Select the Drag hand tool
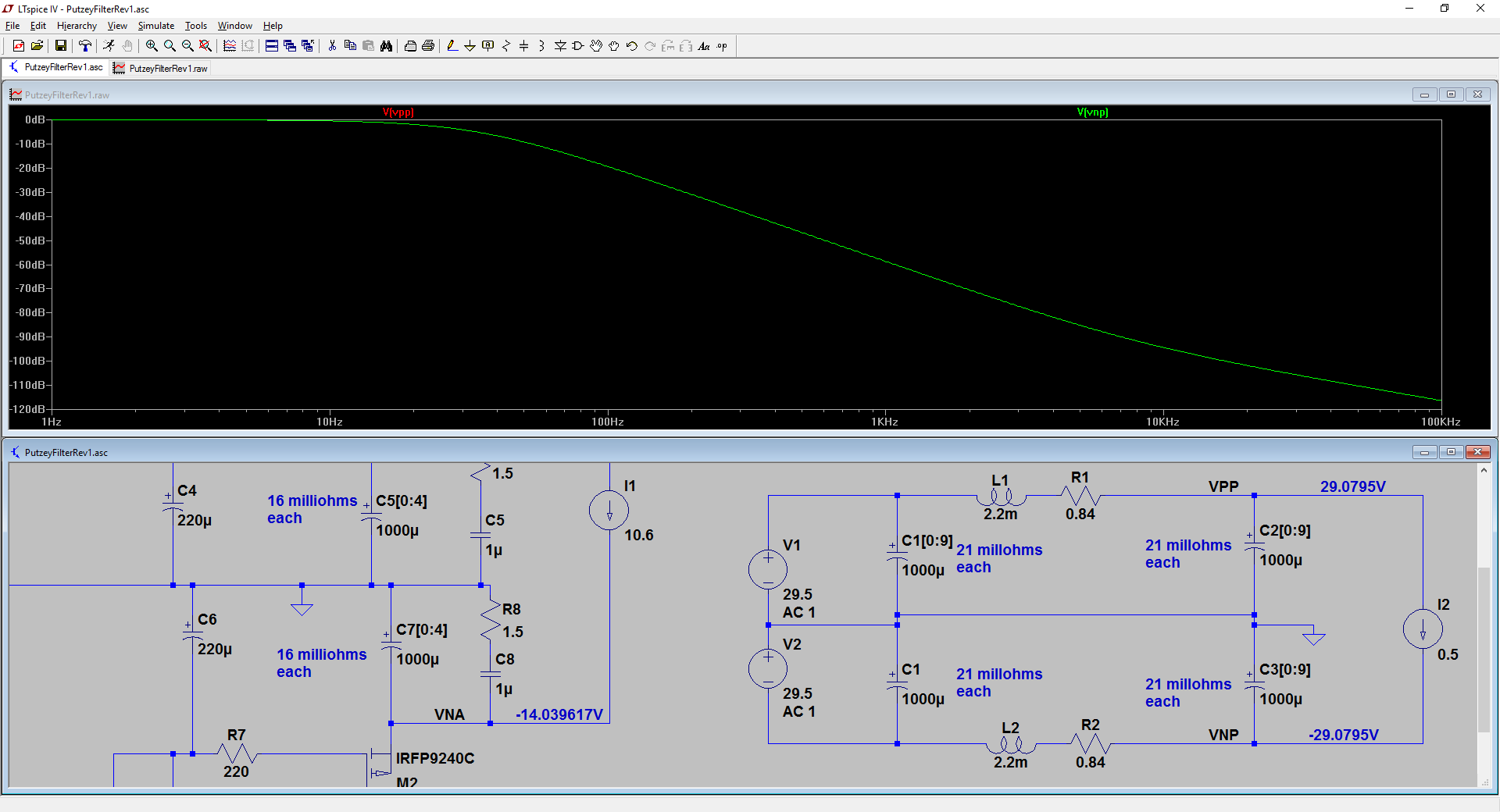 click(x=614, y=46)
